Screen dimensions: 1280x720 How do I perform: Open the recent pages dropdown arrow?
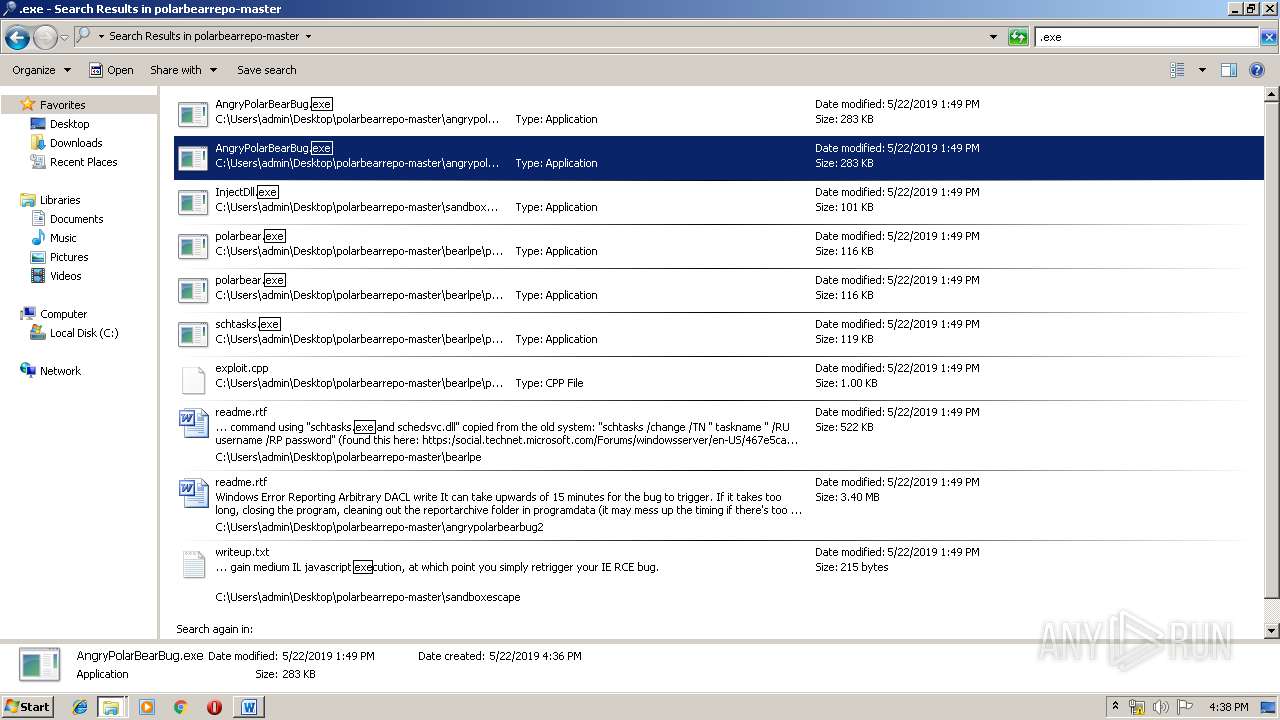pos(64,38)
